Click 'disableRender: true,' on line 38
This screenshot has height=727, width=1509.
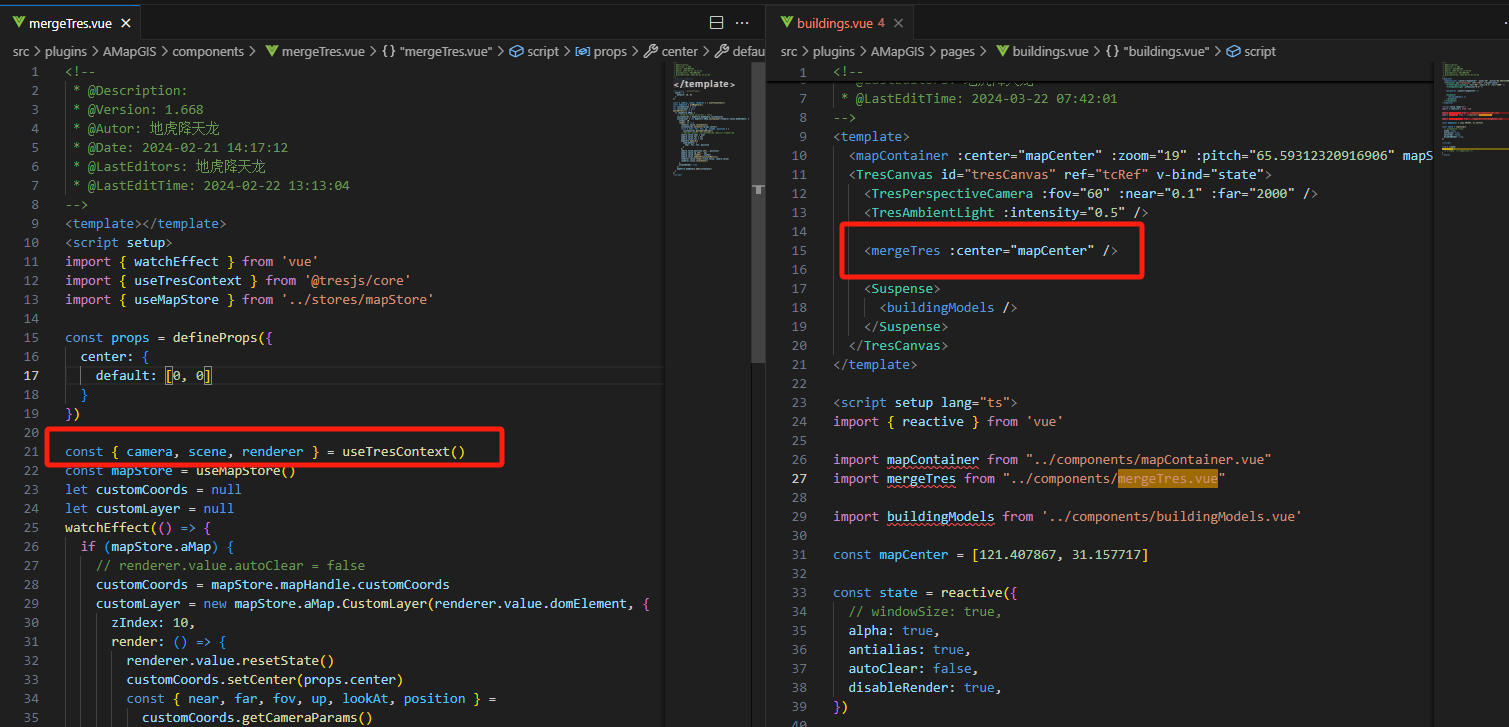(x=925, y=687)
